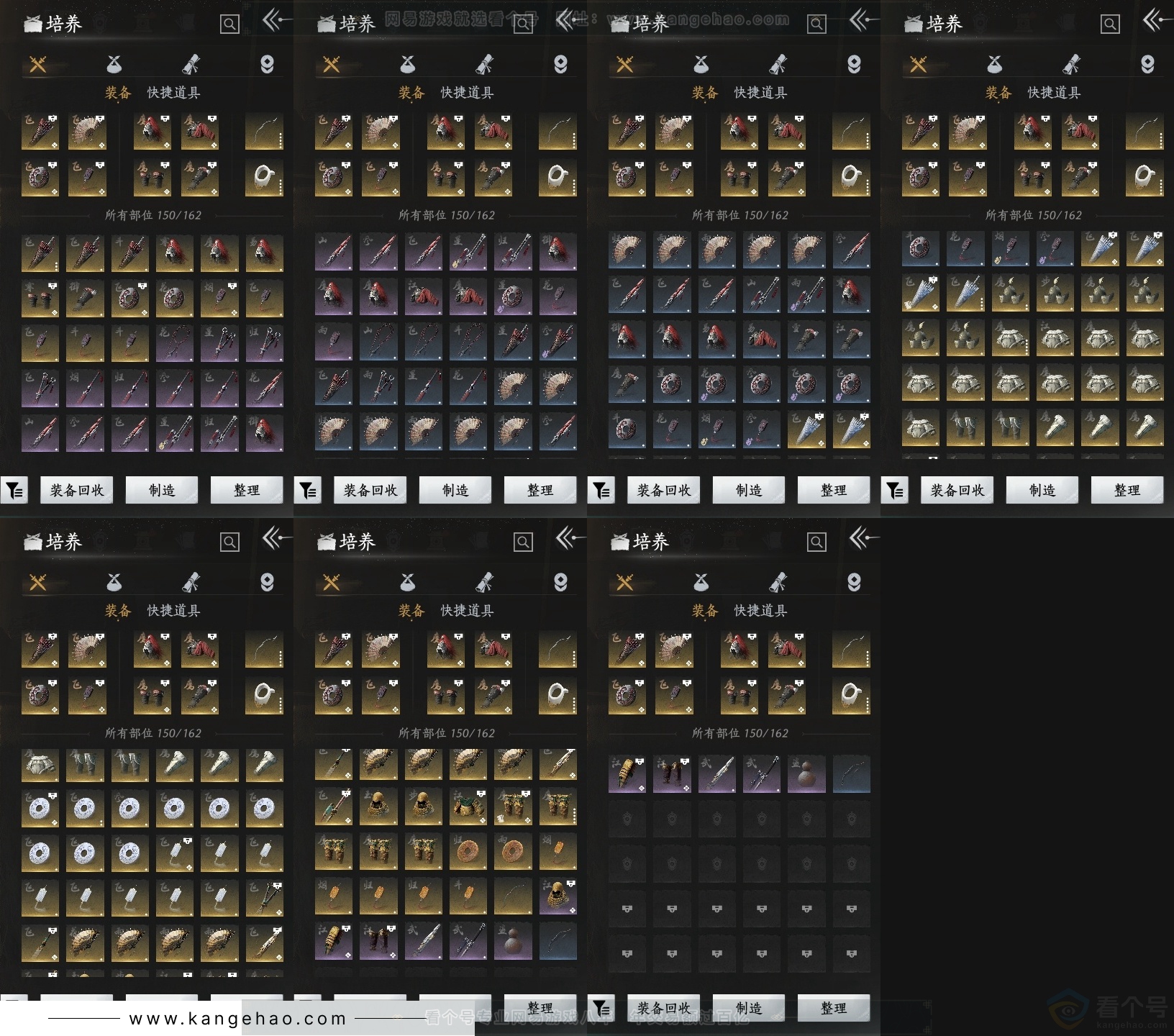Click 整理 button in top-left panel
This screenshot has width=1174, height=1036.
247,491
